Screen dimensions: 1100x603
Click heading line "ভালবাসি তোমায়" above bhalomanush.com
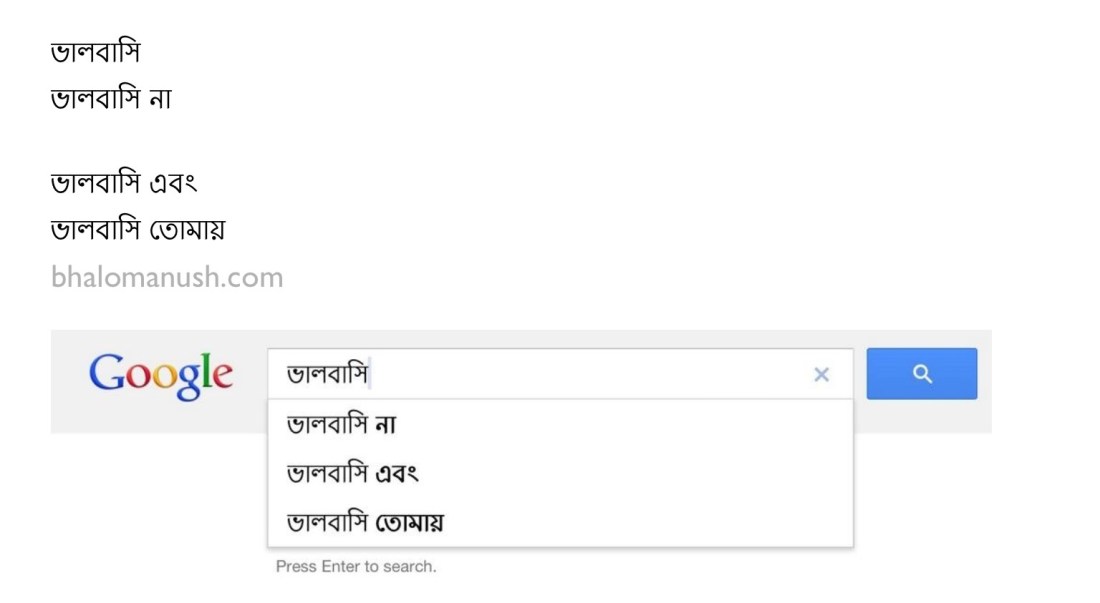coord(138,230)
